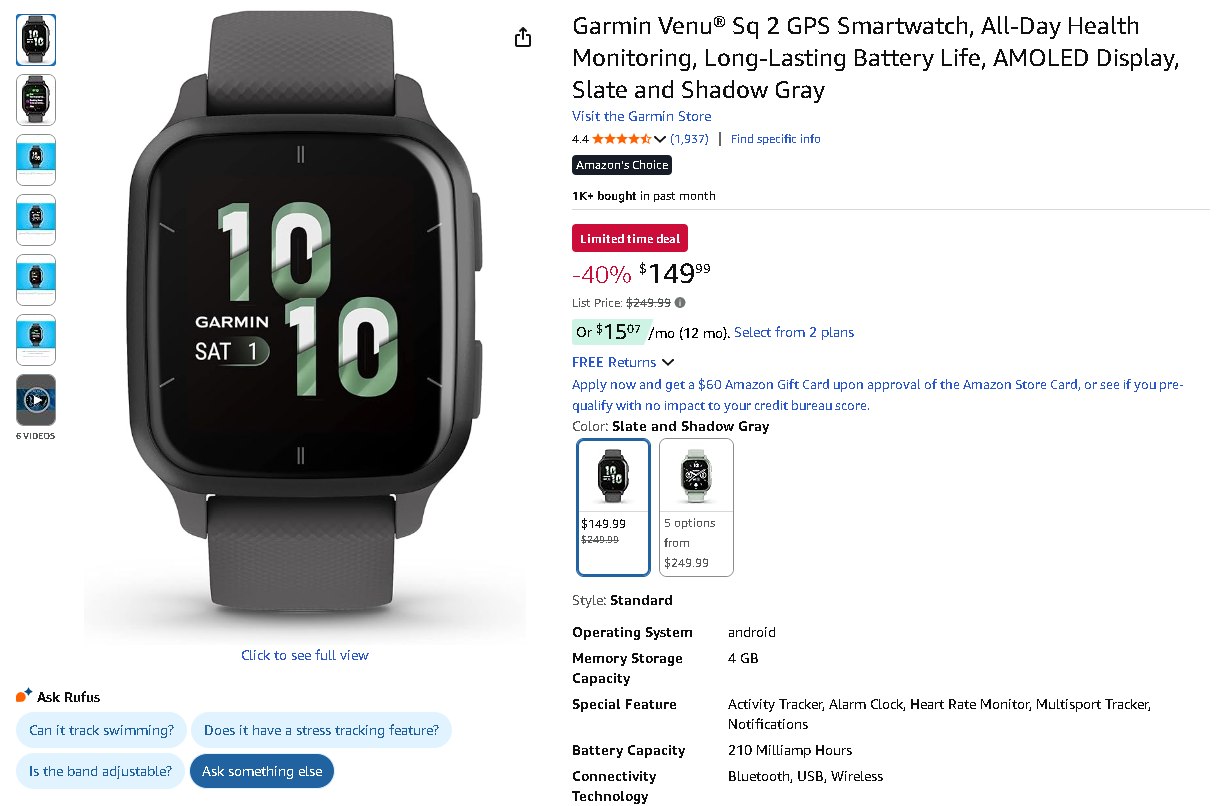Click to see full view of watch
1216x806 pixels.
point(305,655)
